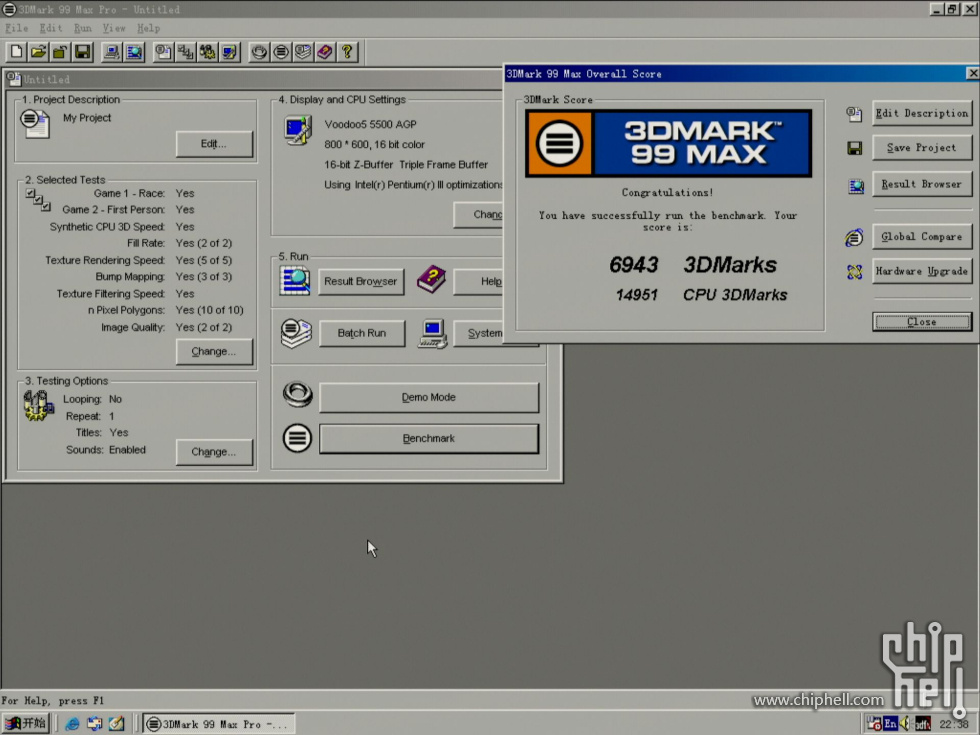Click the 3DMark 99 MAX logo banner
This screenshot has height=735, width=980.
pos(668,143)
